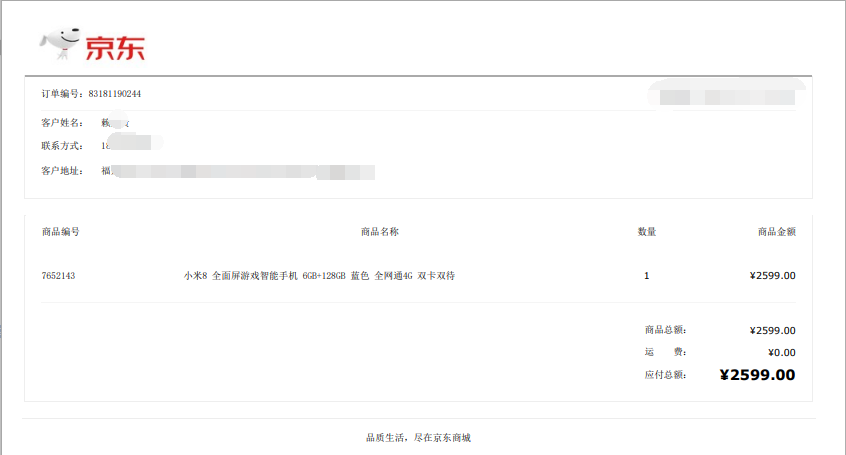This screenshot has height=455, width=846.
Task: Select order number 83181190244
Action: point(114,94)
